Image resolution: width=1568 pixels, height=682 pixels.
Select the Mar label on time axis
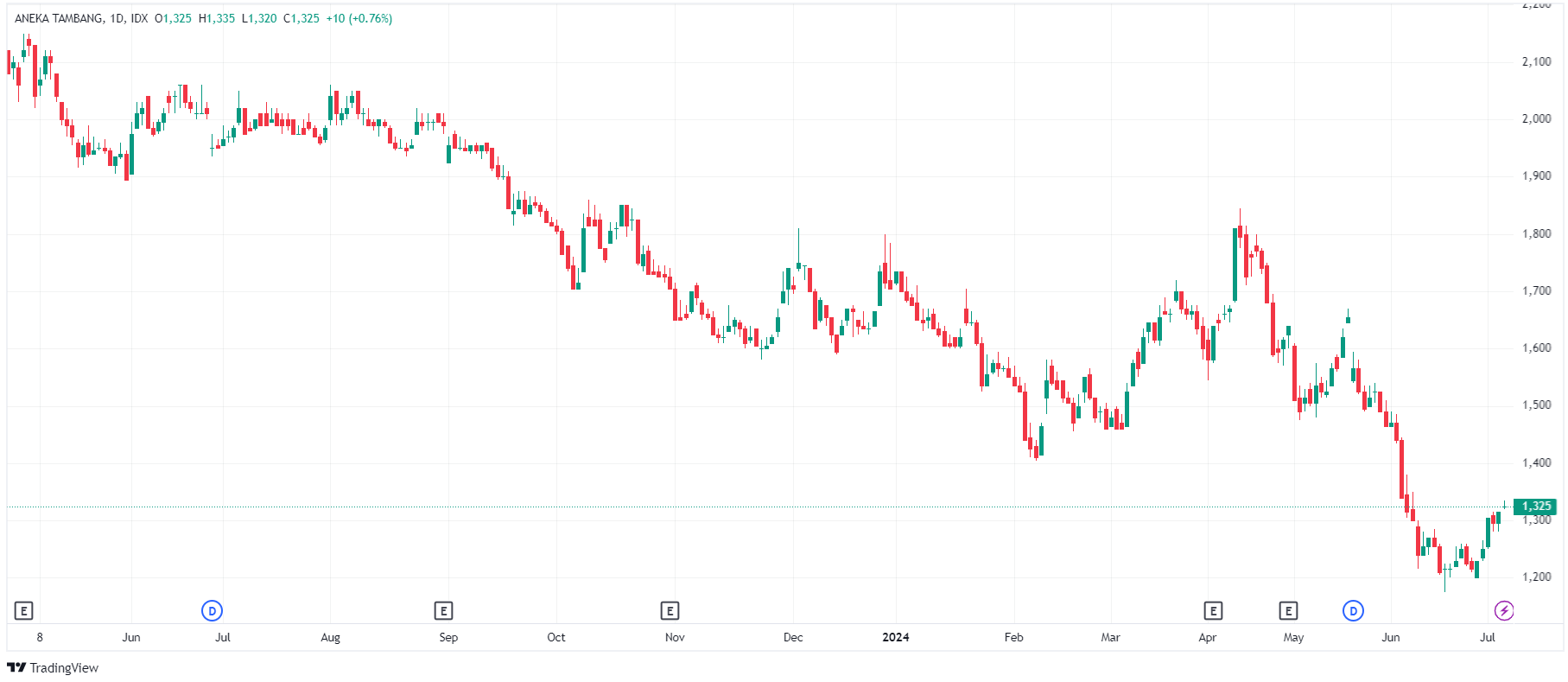point(1110,638)
